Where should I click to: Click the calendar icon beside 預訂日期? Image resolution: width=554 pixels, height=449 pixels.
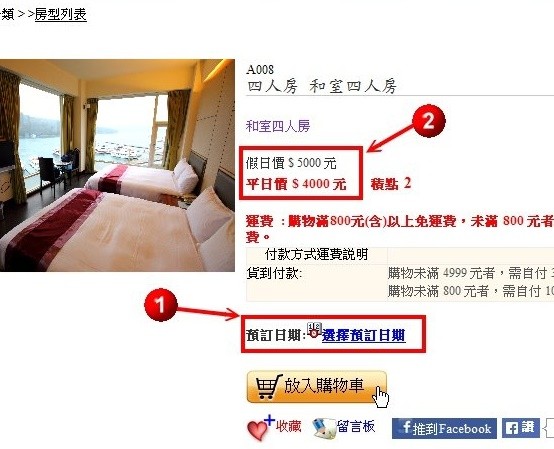click(x=314, y=330)
